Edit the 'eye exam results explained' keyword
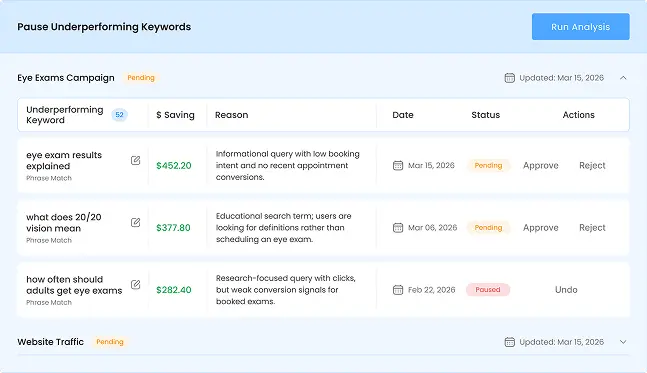The image size is (647, 373). coord(135,160)
